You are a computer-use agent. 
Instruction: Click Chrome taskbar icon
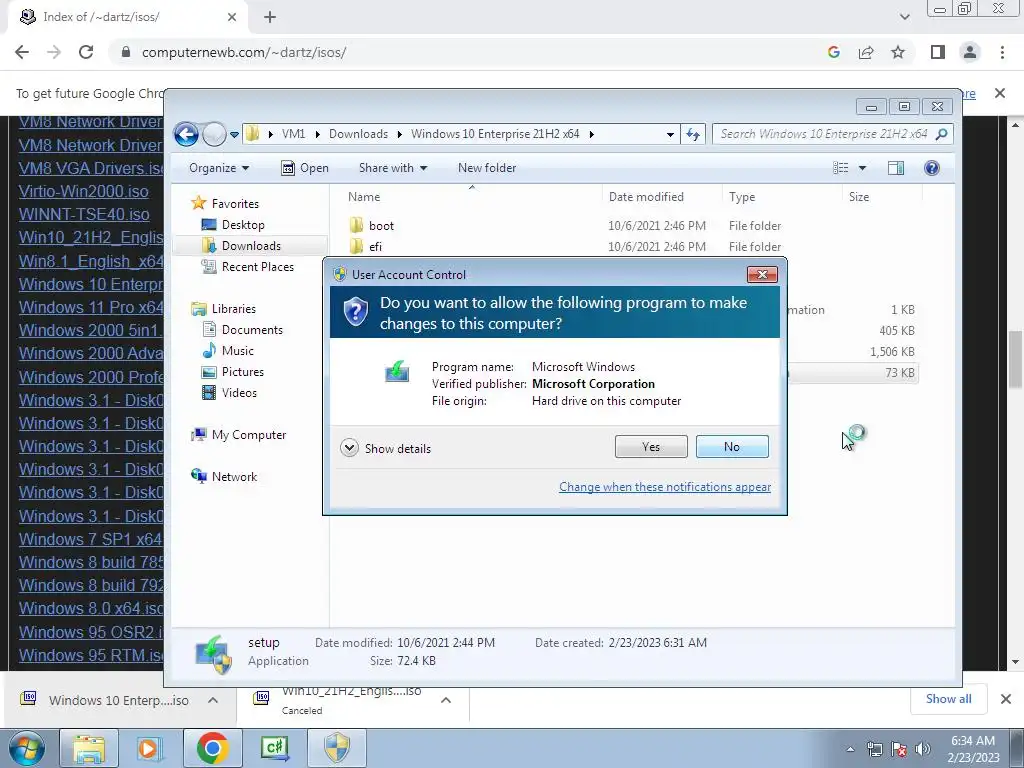pos(212,748)
